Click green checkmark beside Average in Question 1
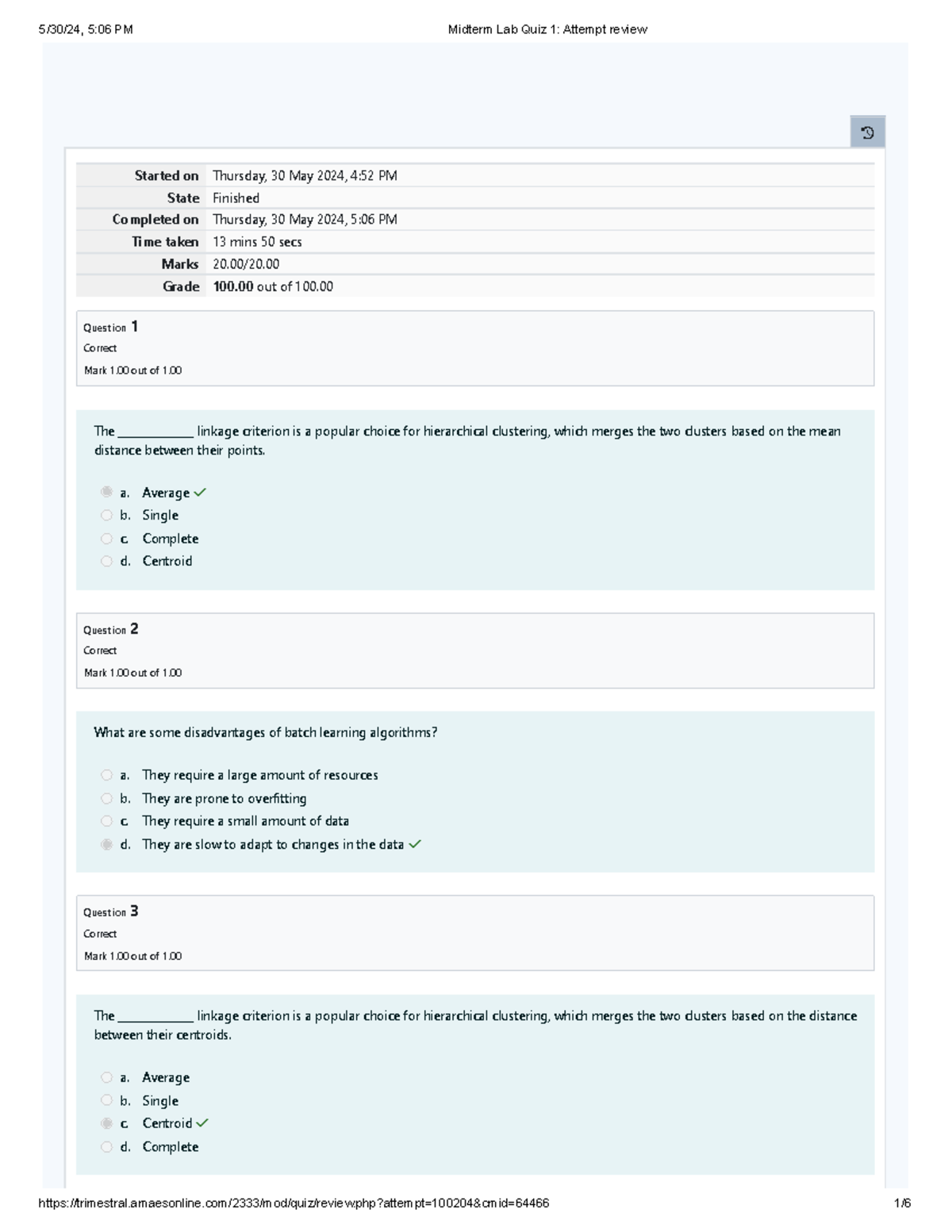Viewport: 952px width, 1232px height. pos(200,493)
